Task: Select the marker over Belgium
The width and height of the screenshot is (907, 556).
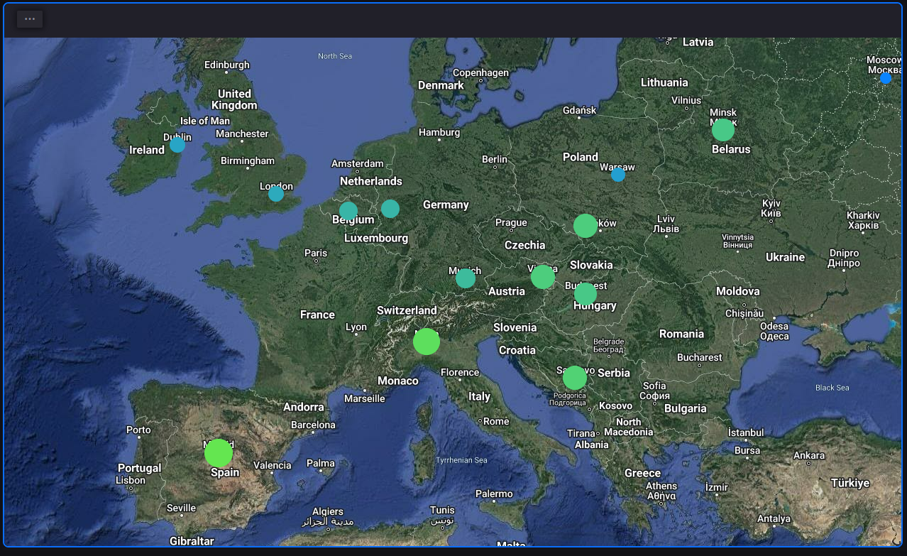Action: point(348,212)
